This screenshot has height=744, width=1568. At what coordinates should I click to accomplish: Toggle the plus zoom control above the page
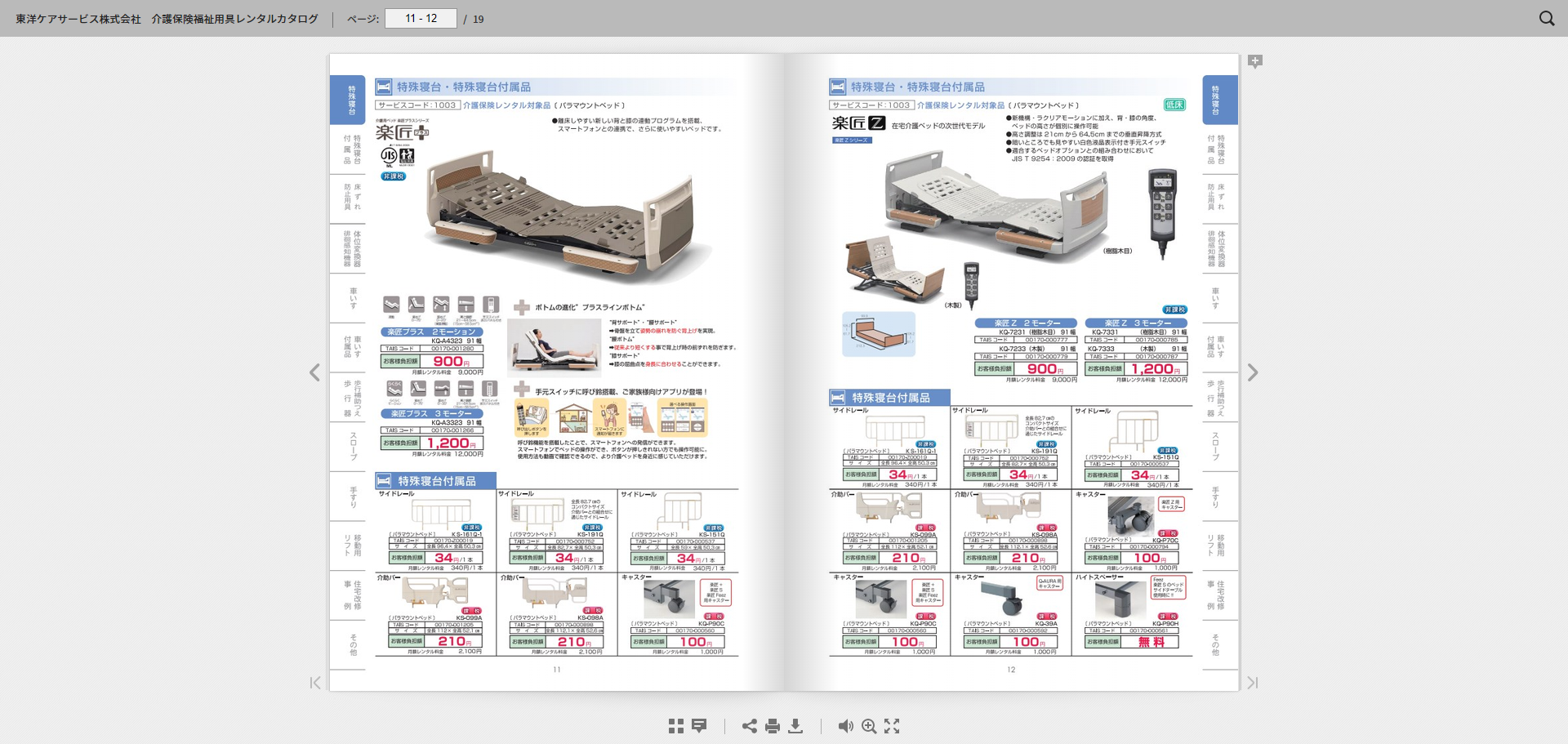point(1255,61)
